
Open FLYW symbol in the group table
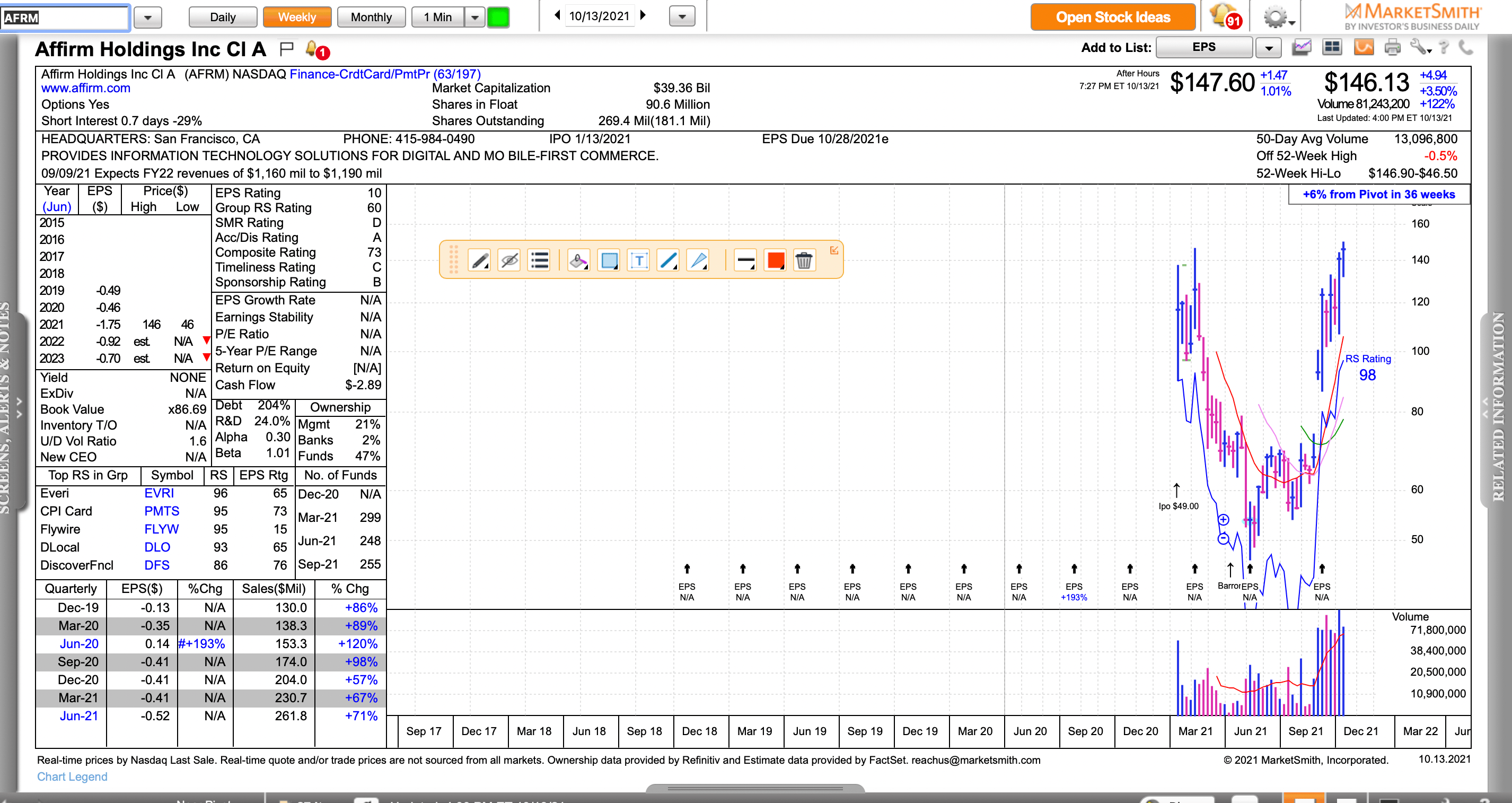point(161,529)
